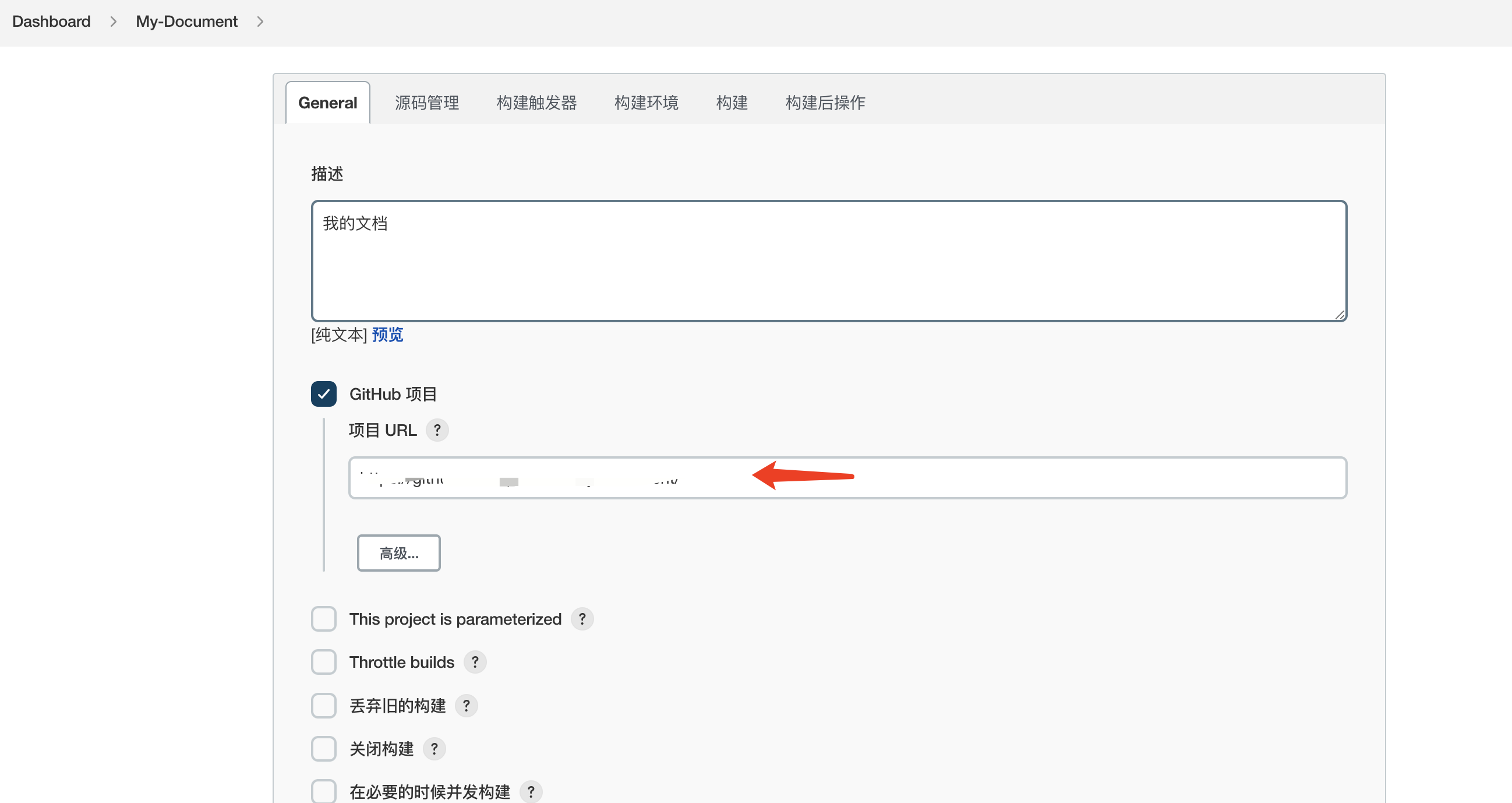Screen dimensions: 1512x803
Task: Switch to the 构建 tab
Action: pos(732,103)
